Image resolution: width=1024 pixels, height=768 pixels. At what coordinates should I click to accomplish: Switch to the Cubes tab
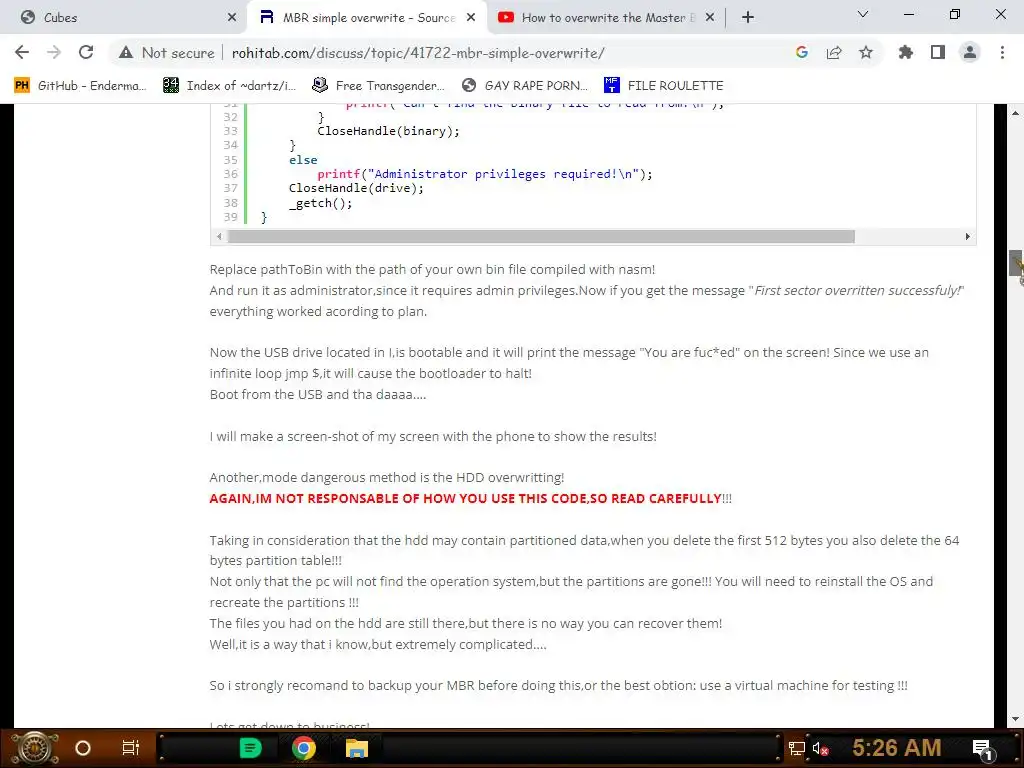(124, 18)
